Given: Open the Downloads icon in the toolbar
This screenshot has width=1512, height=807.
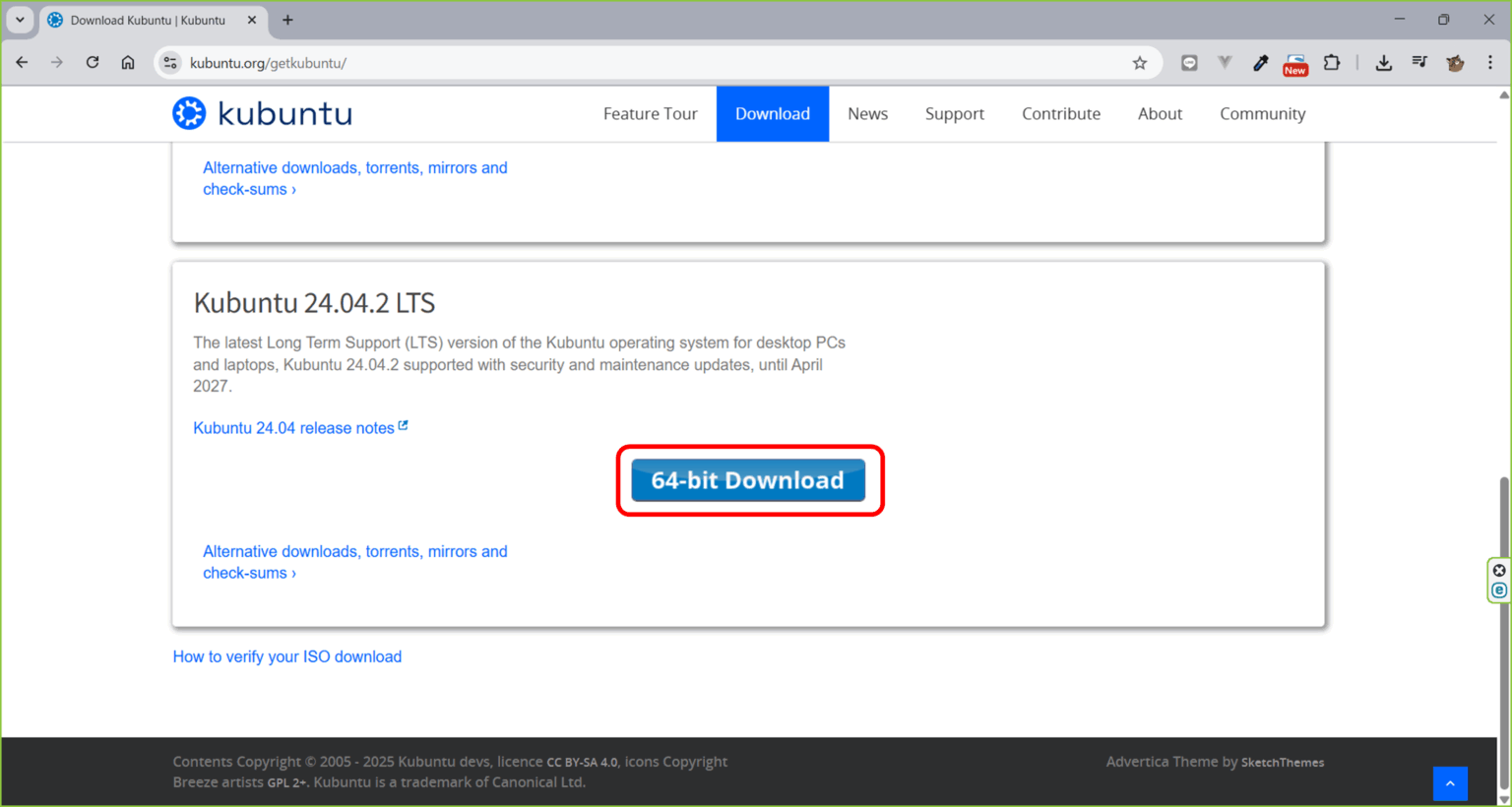Looking at the screenshot, I should point(1384,62).
